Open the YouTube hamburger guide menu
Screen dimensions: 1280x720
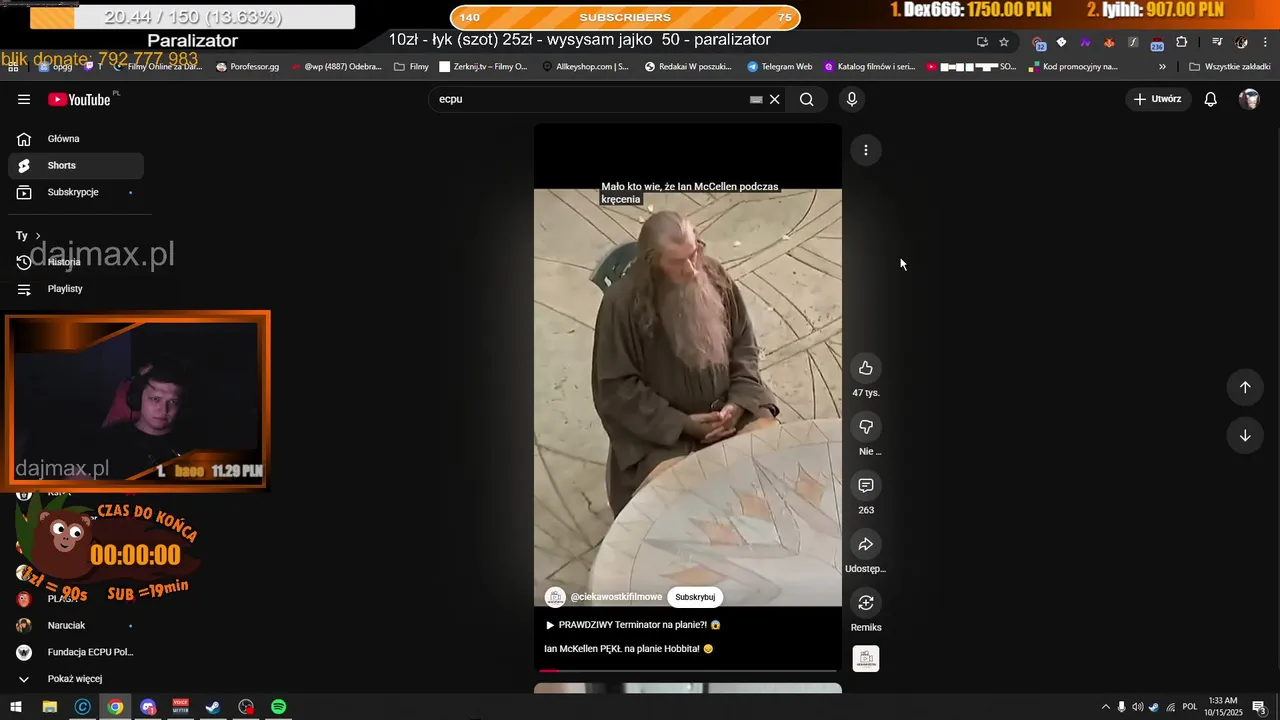(x=24, y=99)
